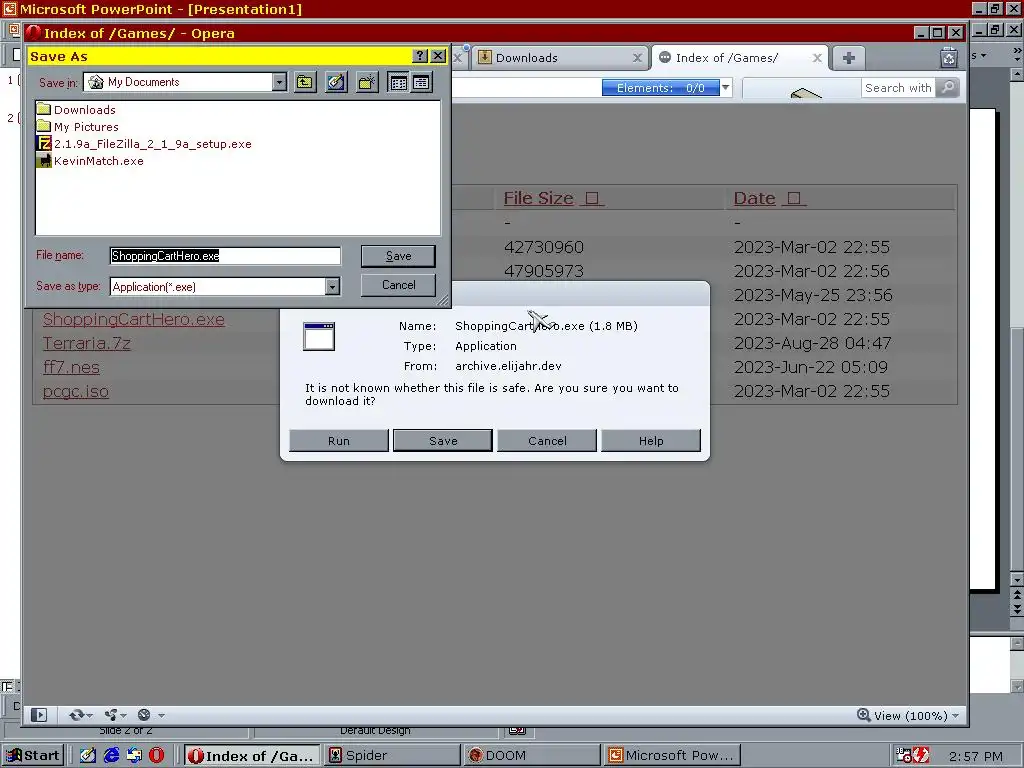
Task: Click Cancel in the download prompt
Action: (547, 441)
